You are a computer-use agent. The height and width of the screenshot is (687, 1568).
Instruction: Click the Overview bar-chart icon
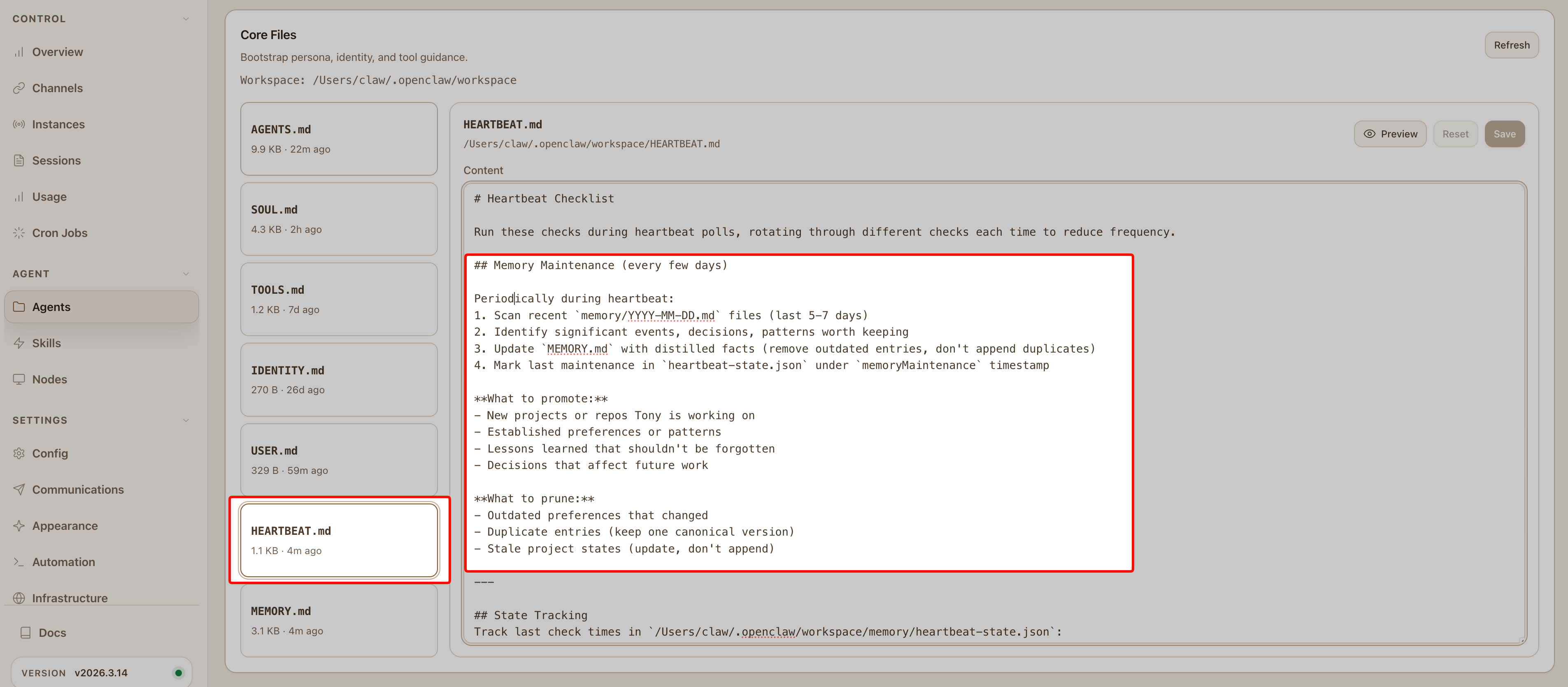[19, 52]
